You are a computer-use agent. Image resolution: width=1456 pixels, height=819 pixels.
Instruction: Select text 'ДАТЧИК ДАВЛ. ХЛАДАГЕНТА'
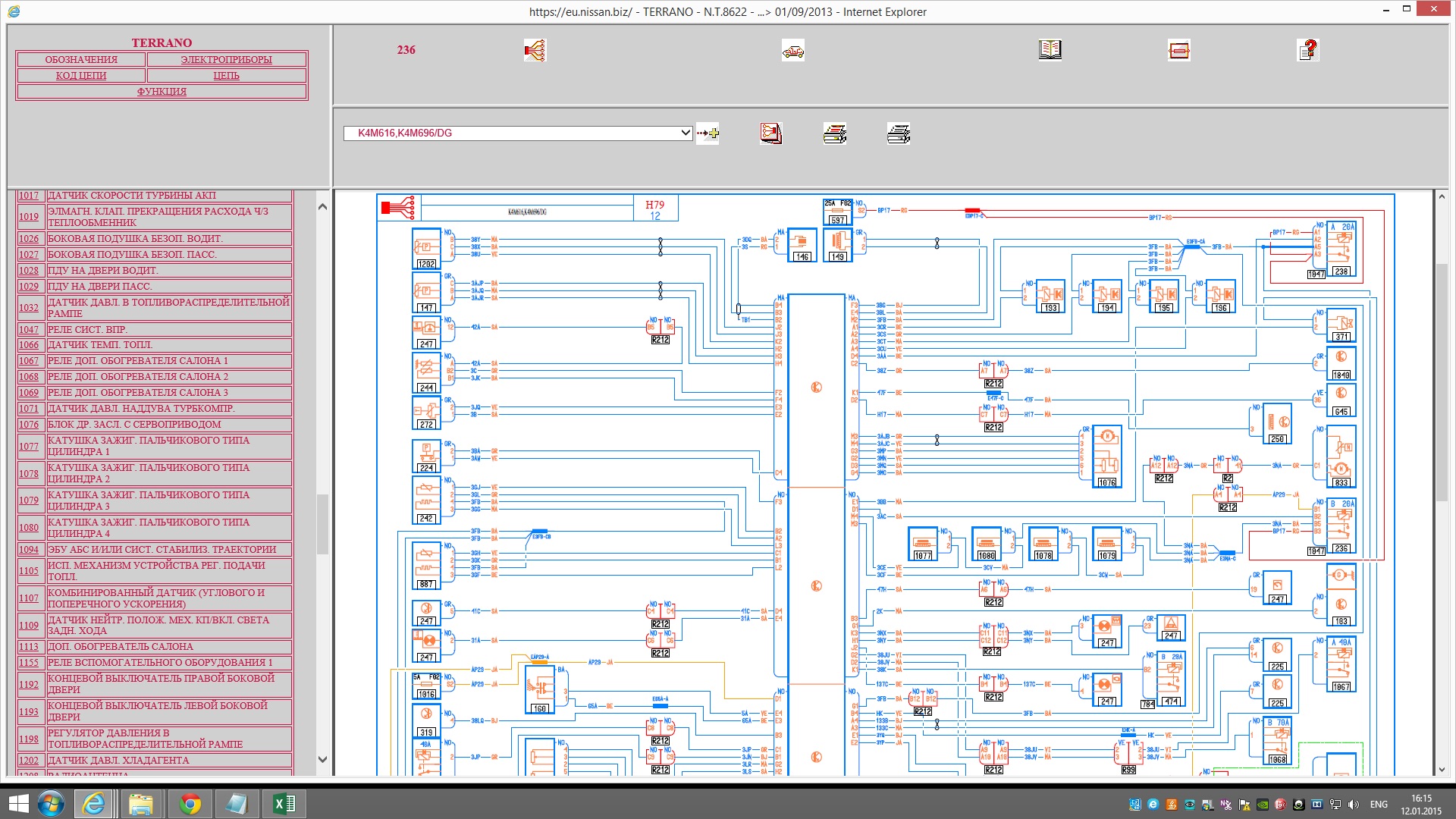(118, 761)
